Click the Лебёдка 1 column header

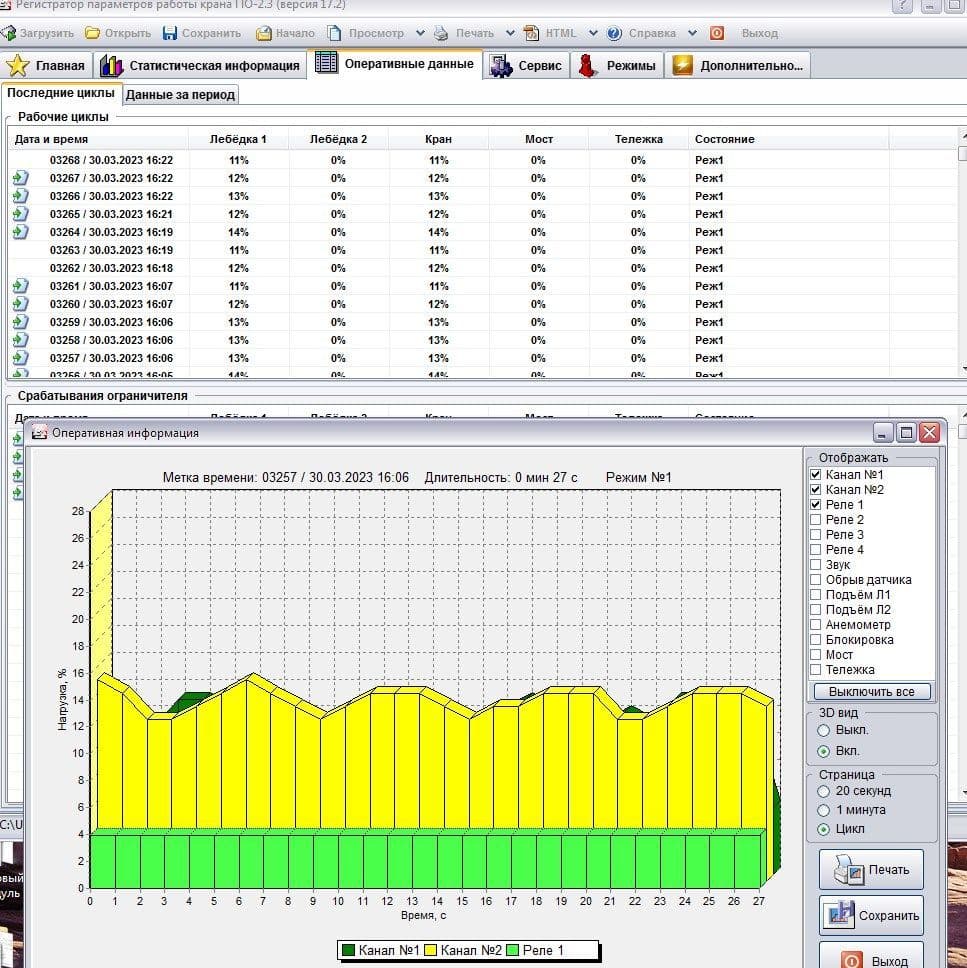[x=238, y=140]
